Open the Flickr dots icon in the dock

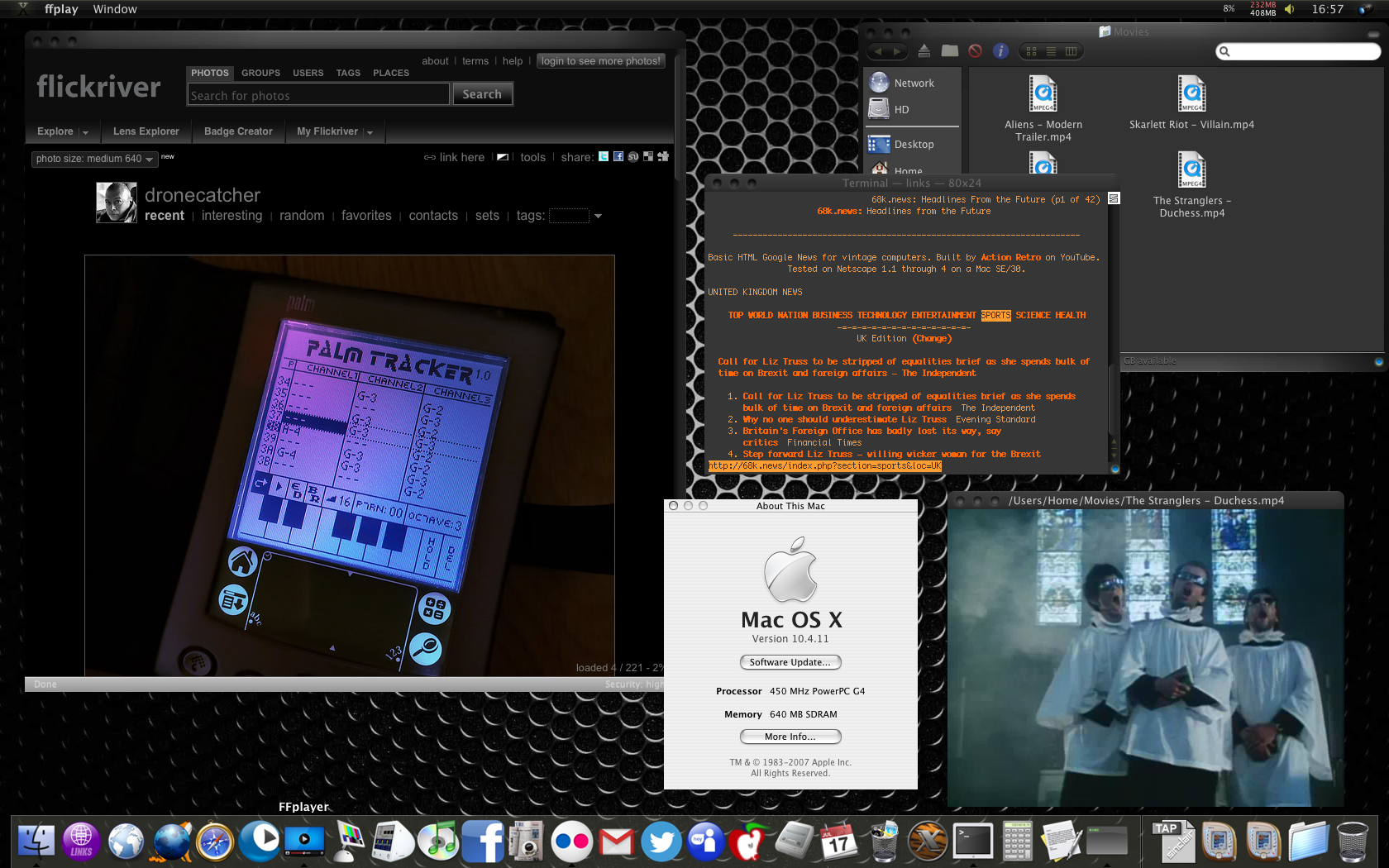572,842
